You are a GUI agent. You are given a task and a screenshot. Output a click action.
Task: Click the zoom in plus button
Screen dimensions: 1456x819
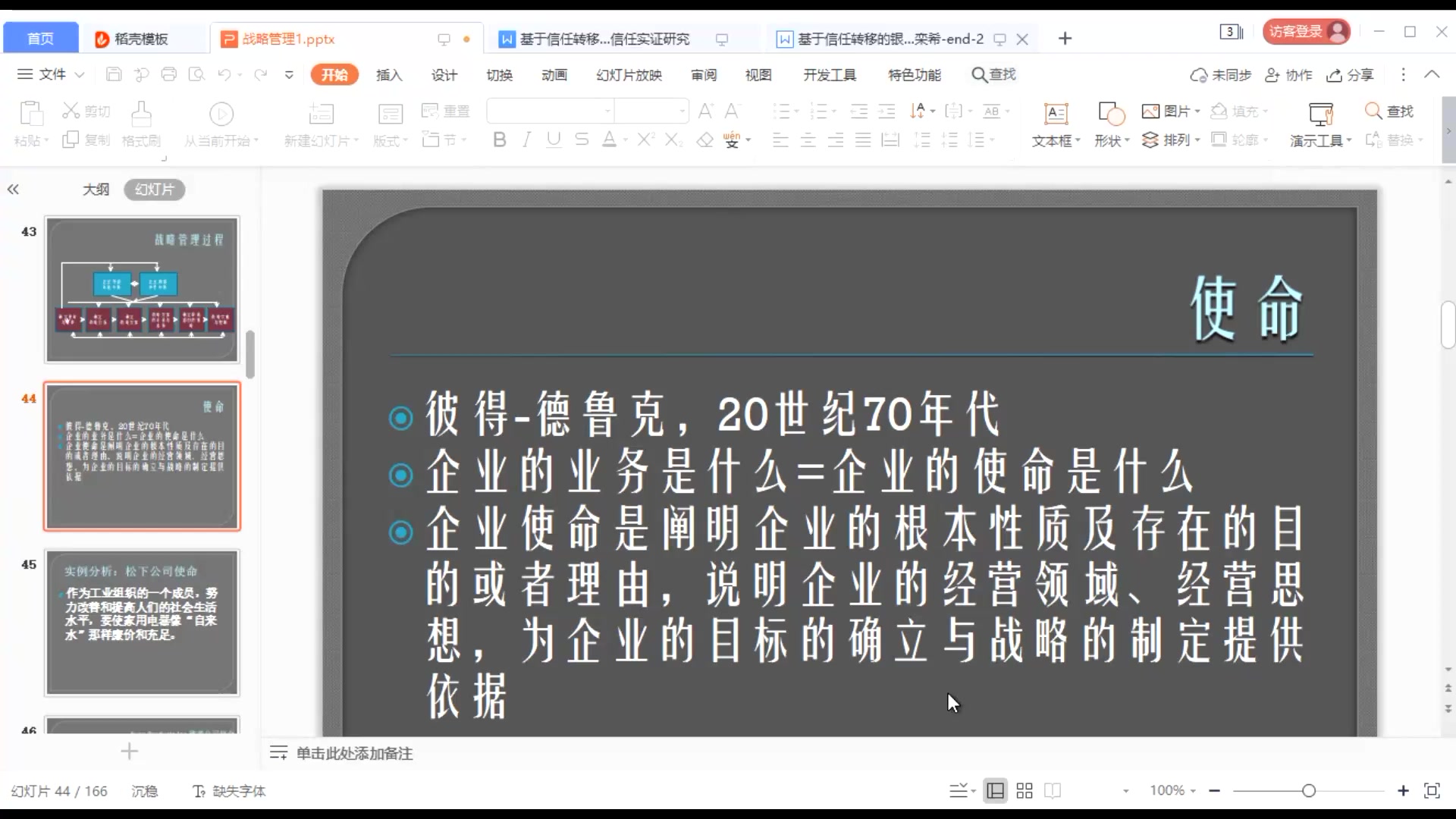1403,791
